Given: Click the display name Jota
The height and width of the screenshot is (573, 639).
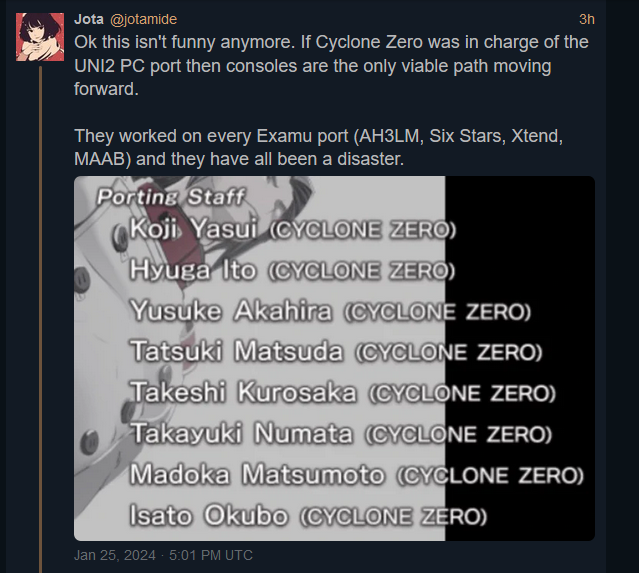Looking at the screenshot, I should point(89,19).
